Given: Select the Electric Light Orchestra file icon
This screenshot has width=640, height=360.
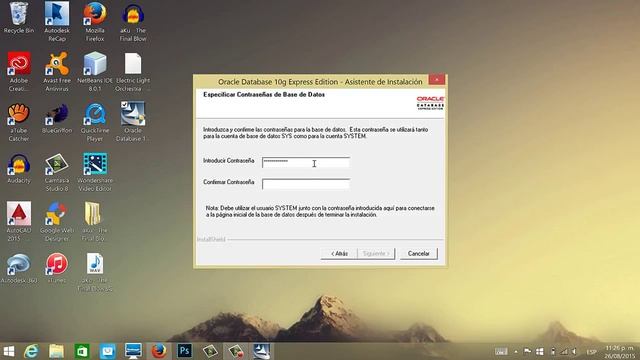Looking at the screenshot, I should [133, 71].
